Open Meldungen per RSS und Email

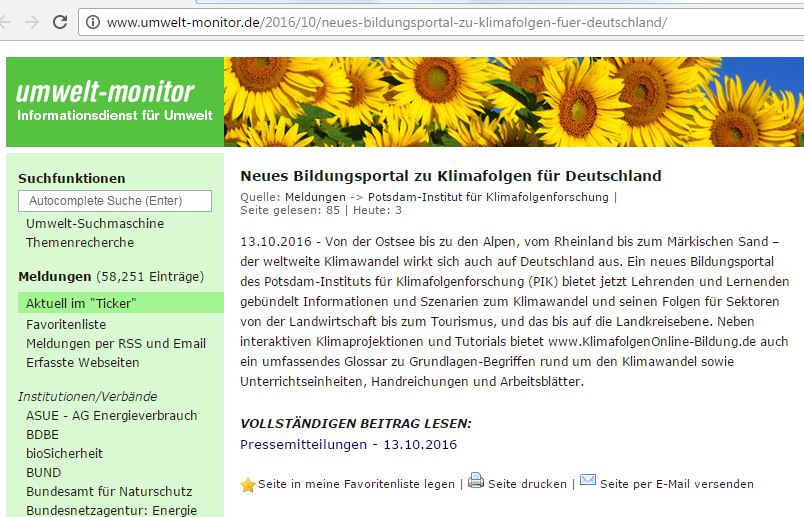(x=115, y=343)
